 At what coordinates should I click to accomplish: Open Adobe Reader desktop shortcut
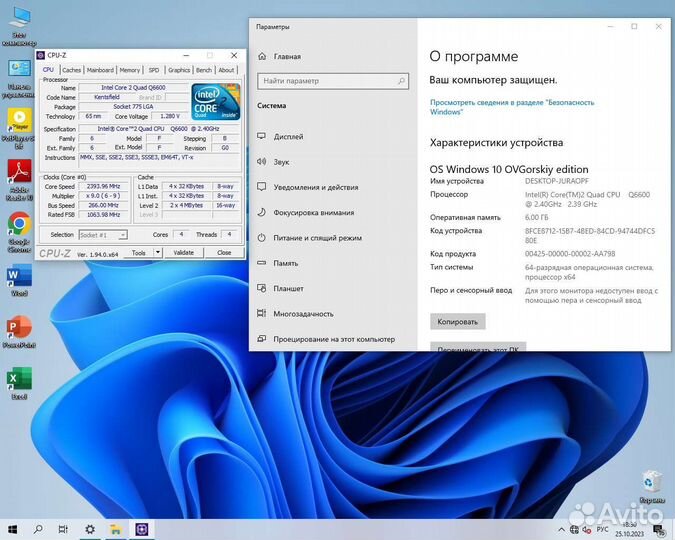click(19, 180)
